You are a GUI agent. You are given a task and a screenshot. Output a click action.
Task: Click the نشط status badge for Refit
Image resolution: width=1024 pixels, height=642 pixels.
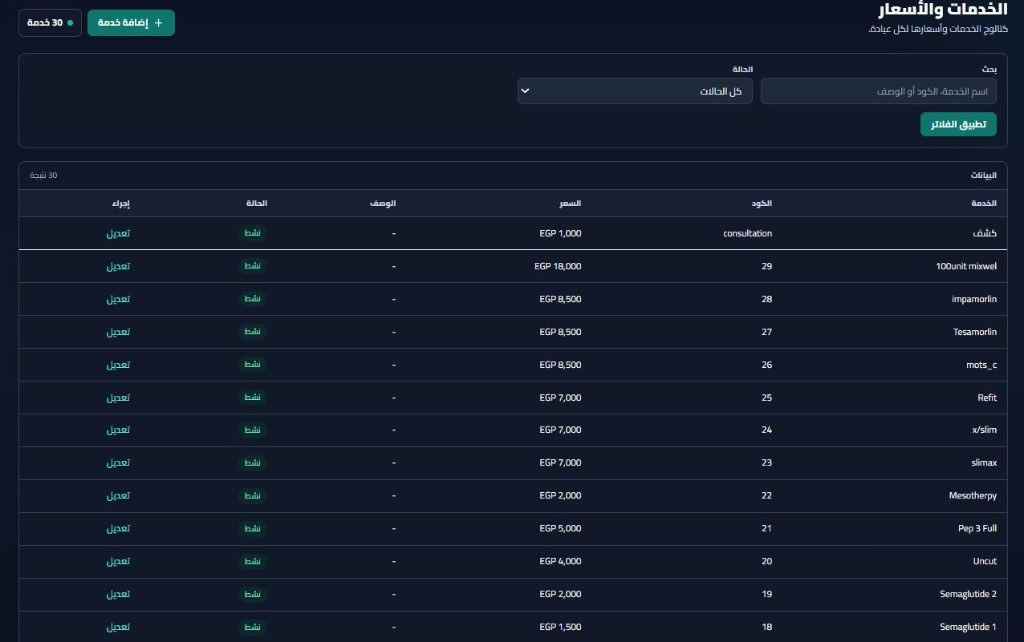[252, 397]
